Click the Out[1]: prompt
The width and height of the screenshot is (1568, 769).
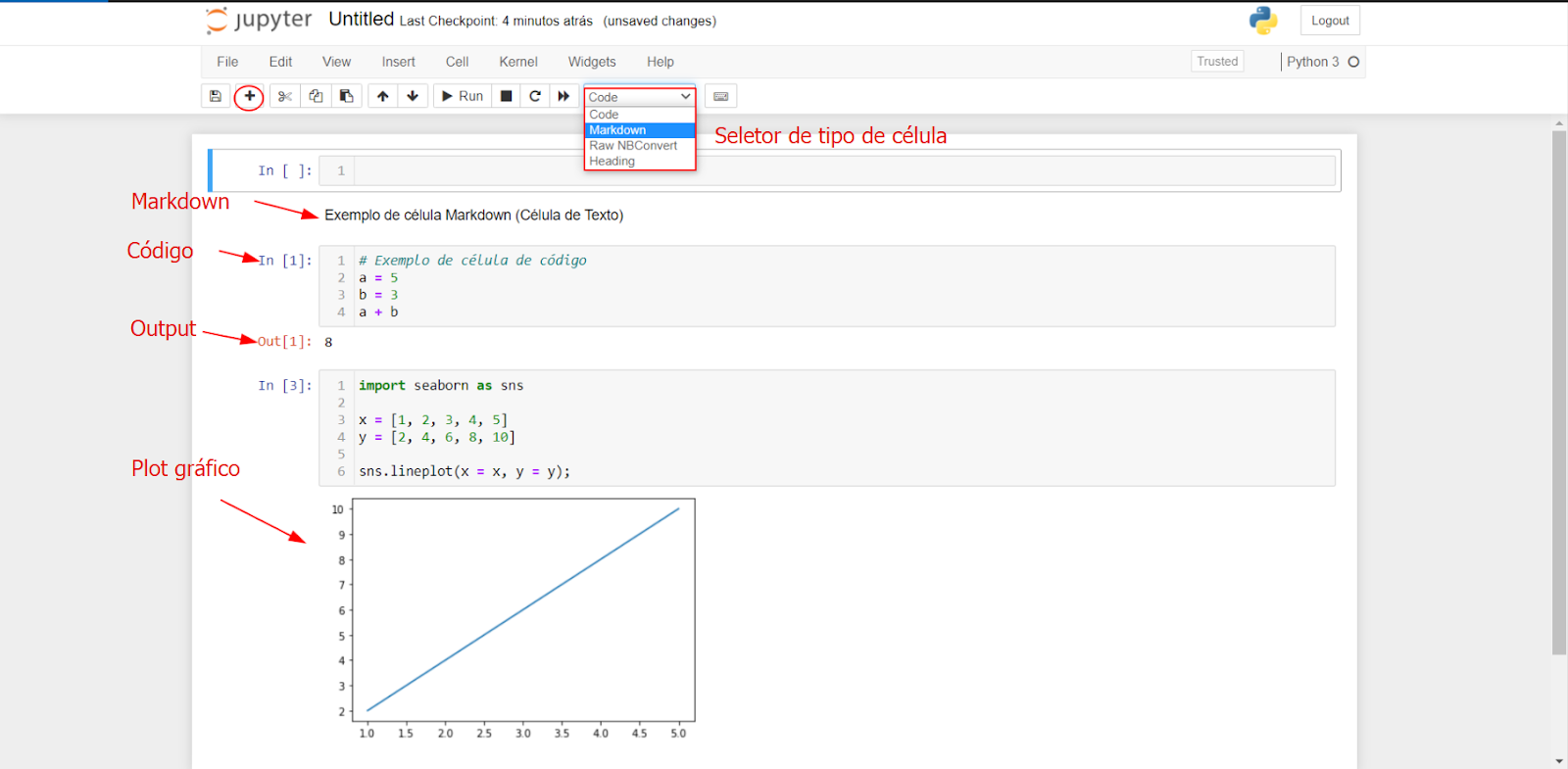284,342
